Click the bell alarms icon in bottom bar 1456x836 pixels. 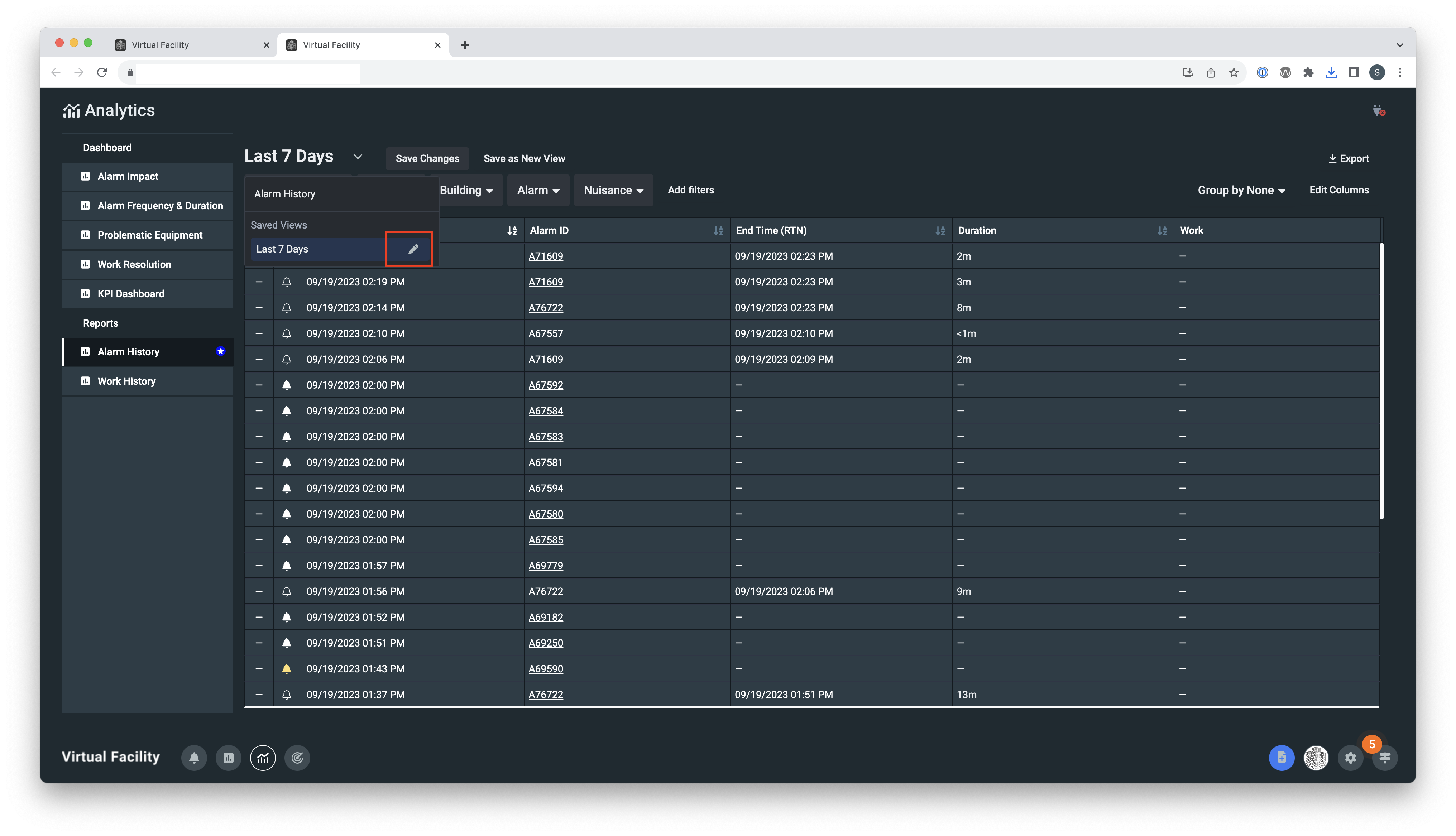pyautogui.click(x=194, y=758)
